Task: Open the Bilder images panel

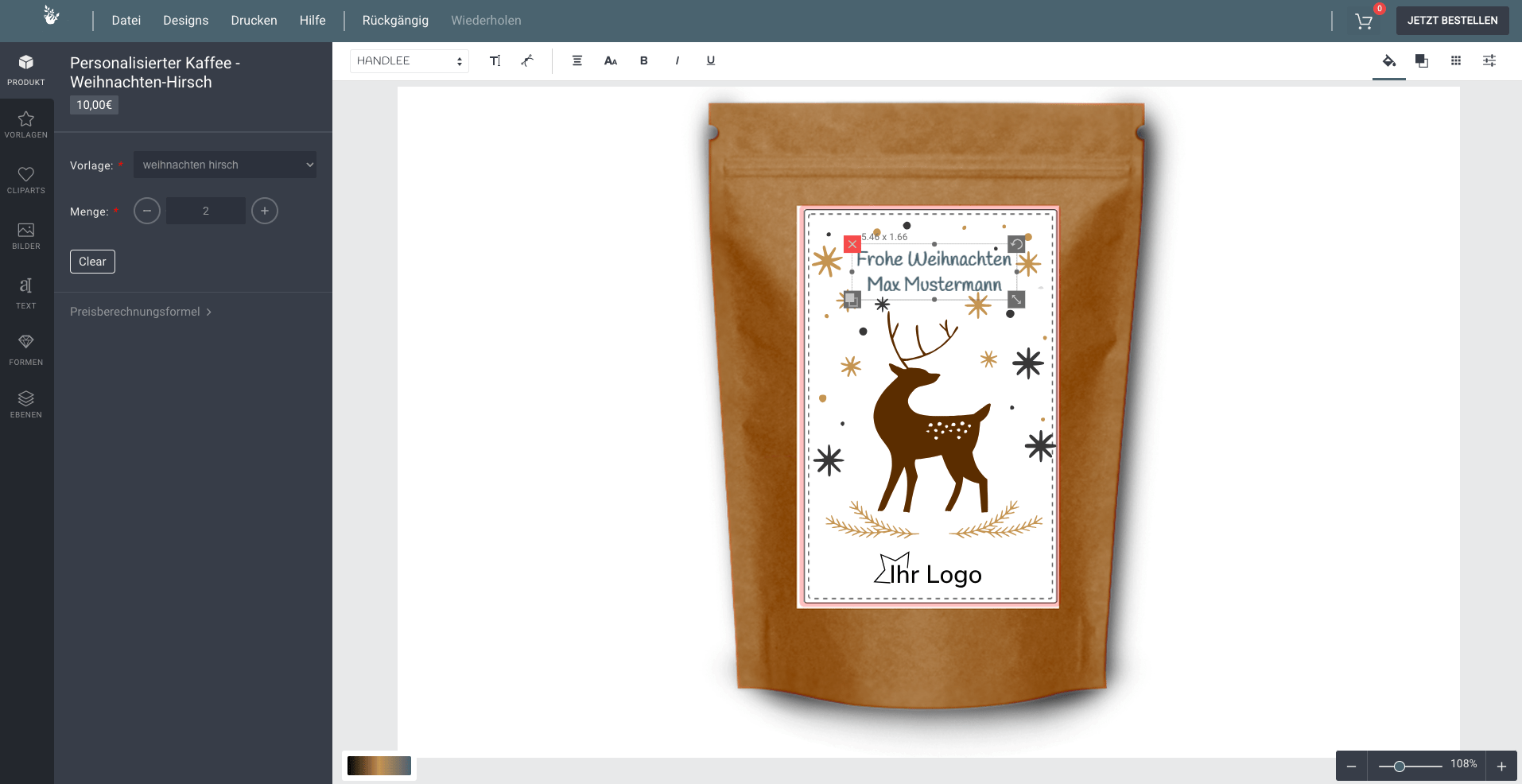Action: [x=26, y=235]
